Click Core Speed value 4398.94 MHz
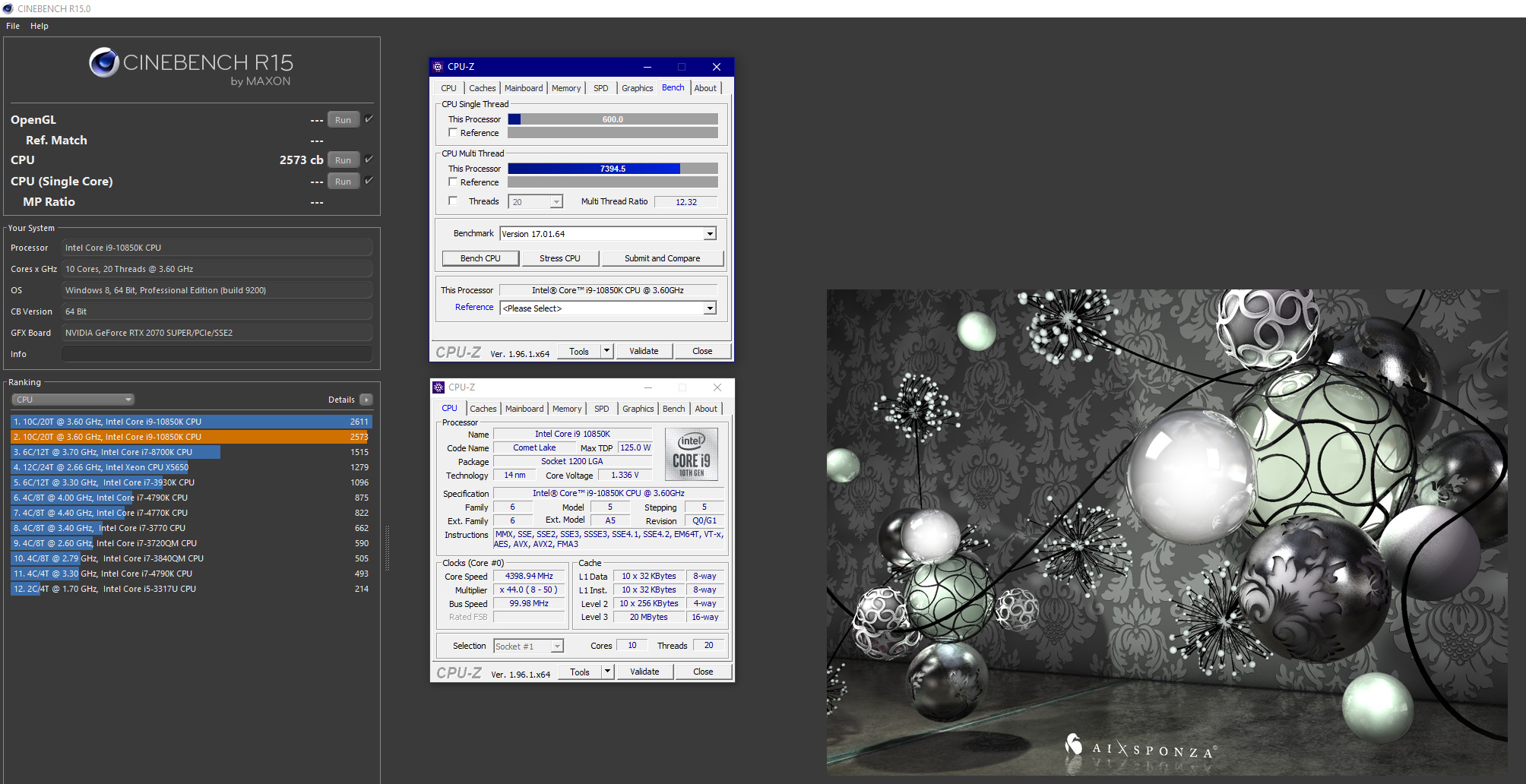Image resolution: width=1526 pixels, height=784 pixels. [529, 576]
